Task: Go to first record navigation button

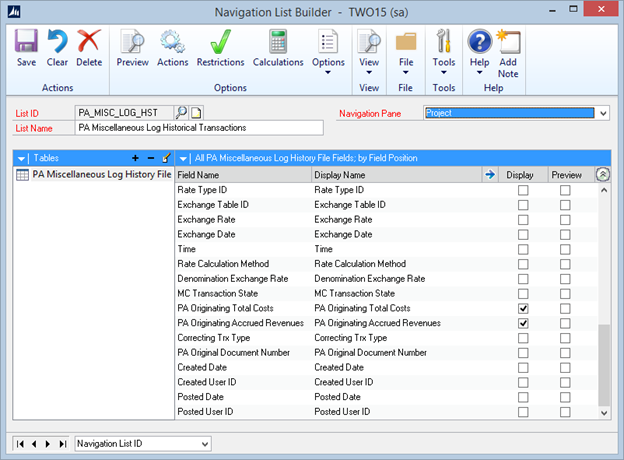Action: point(20,443)
